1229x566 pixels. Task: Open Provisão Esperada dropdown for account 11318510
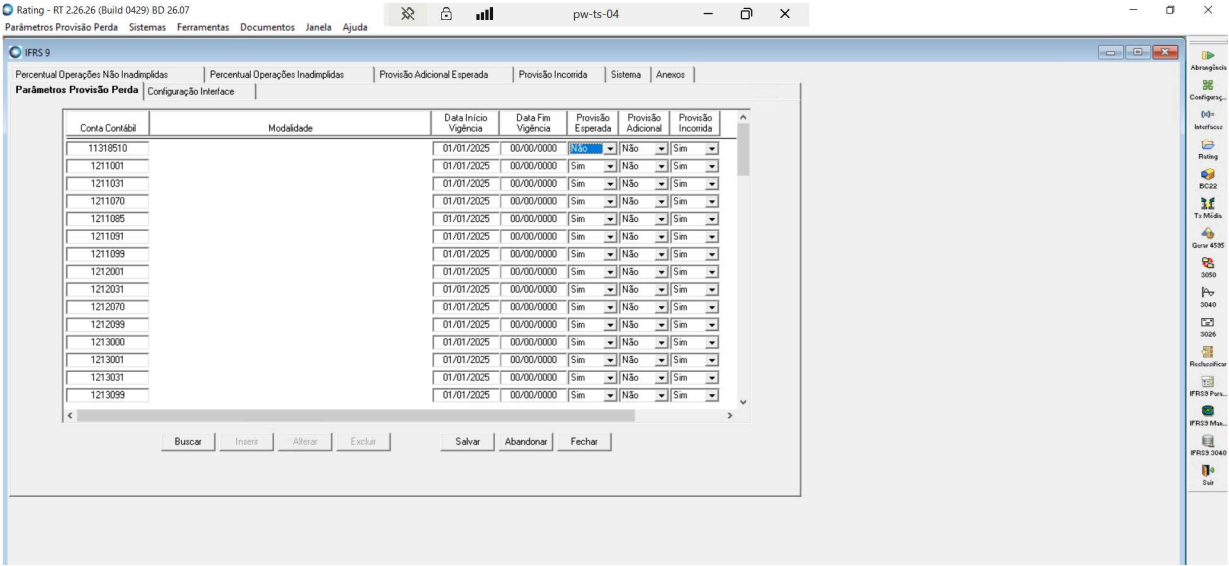(x=609, y=148)
